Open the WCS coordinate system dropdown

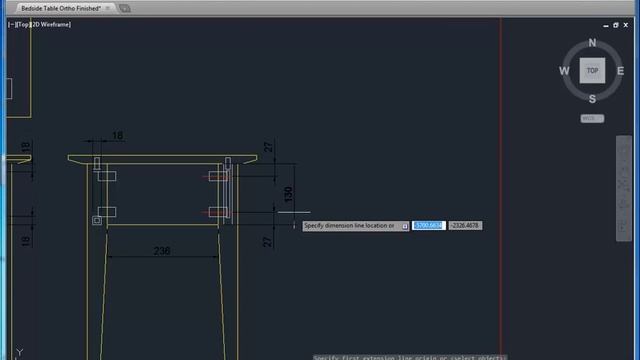[592, 118]
